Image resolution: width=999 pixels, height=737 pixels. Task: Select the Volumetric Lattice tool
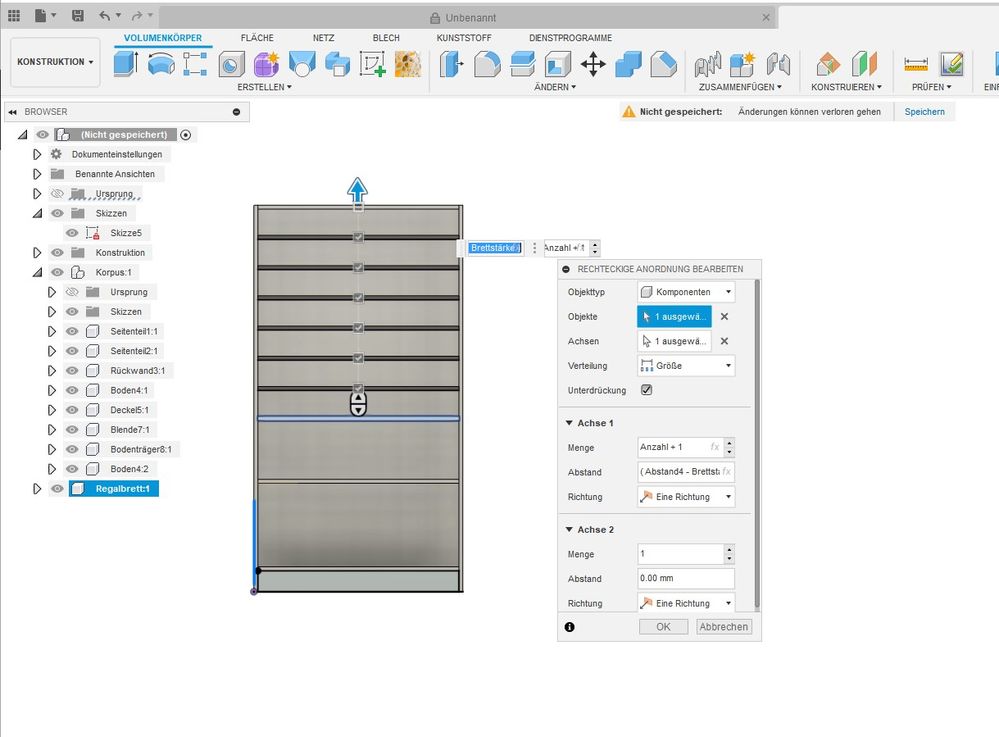pos(408,64)
